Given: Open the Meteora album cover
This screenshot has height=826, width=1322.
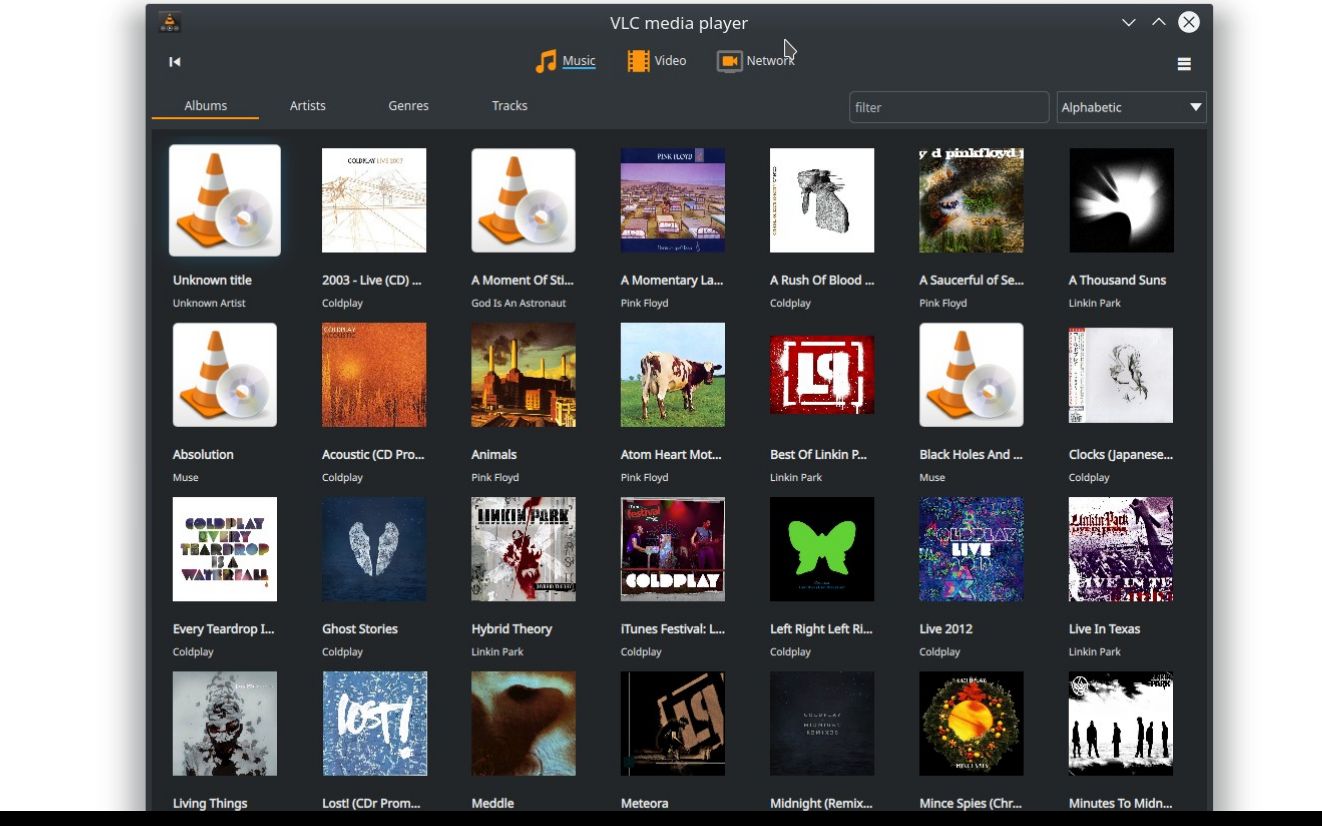Looking at the screenshot, I should coord(673,723).
